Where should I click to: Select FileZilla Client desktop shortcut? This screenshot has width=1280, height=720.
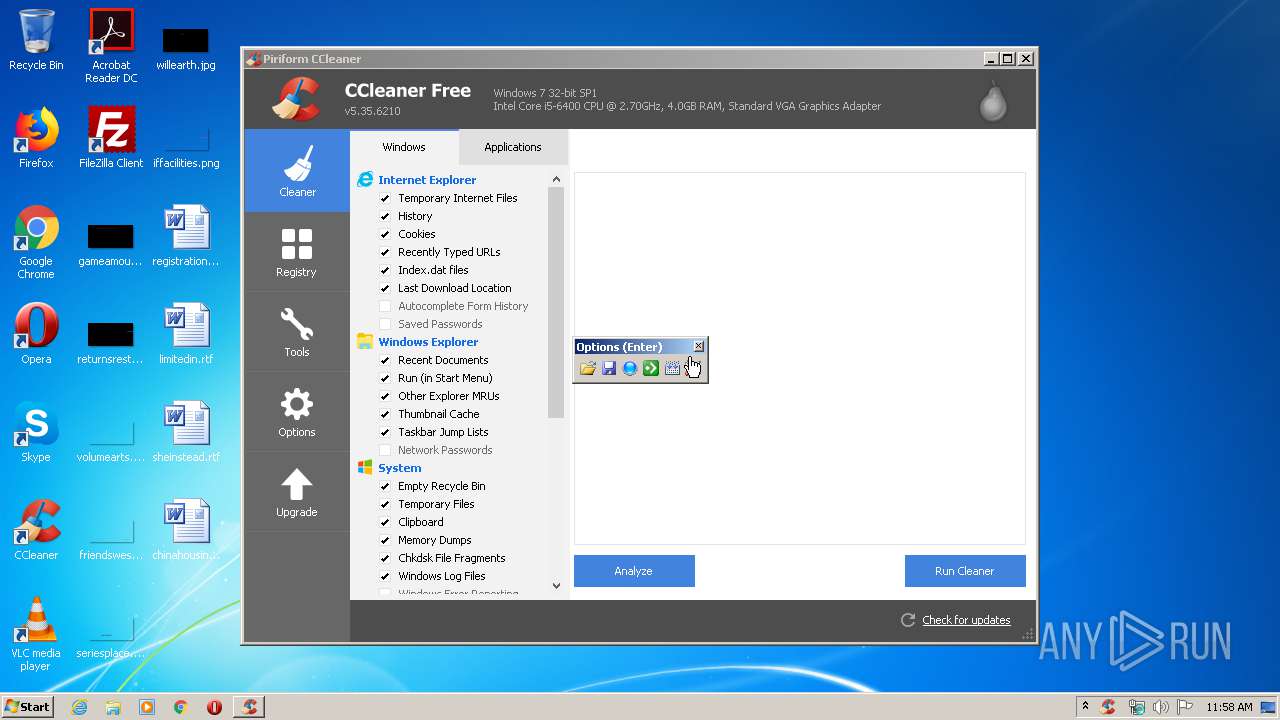(x=111, y=138)
